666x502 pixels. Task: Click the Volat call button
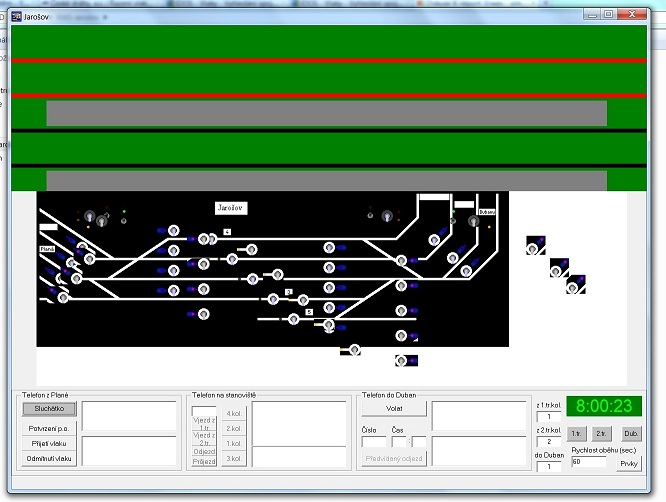click(394, 409)
